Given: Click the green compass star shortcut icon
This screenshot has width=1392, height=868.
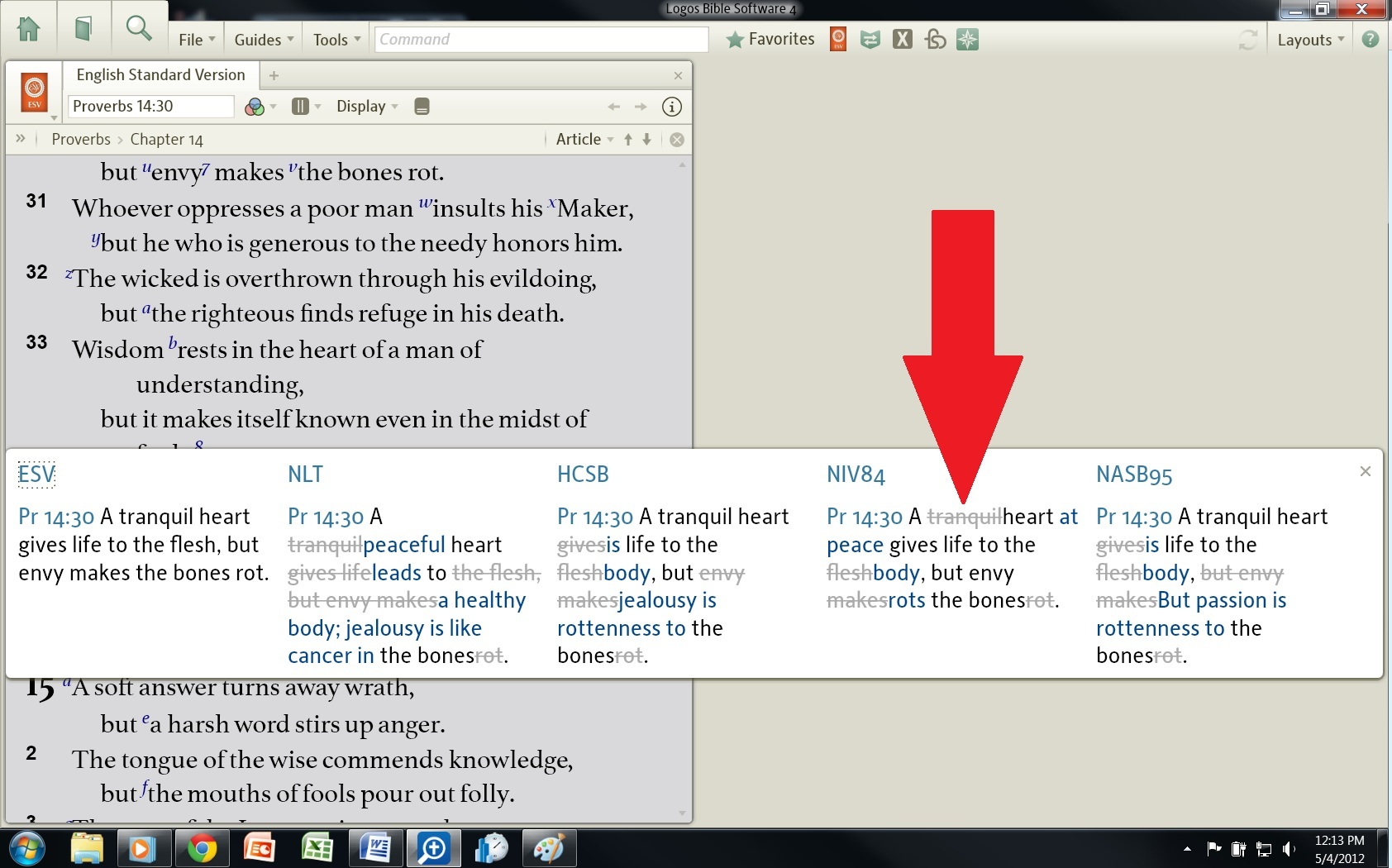Looking at the screenshot, I should (967, 39).
